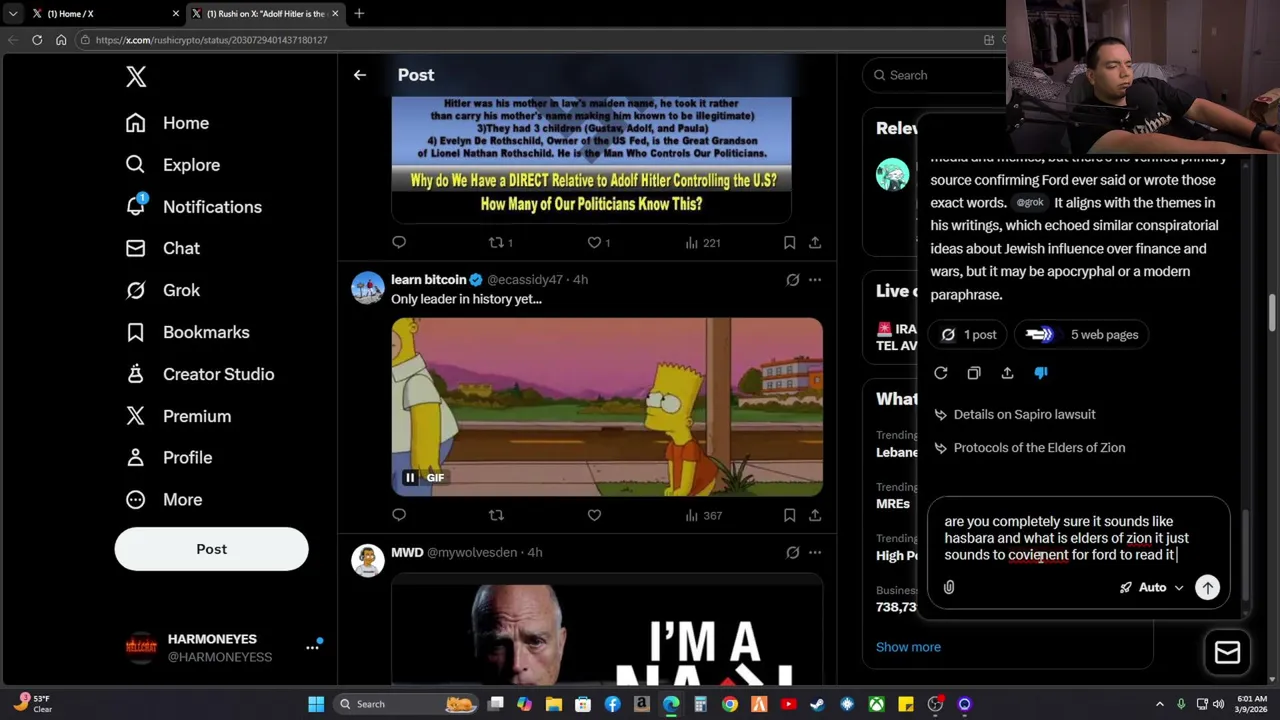The image size is (1280, 720).
Task: Send the Grok message with the arrow button
Action: pos(1208,588)
